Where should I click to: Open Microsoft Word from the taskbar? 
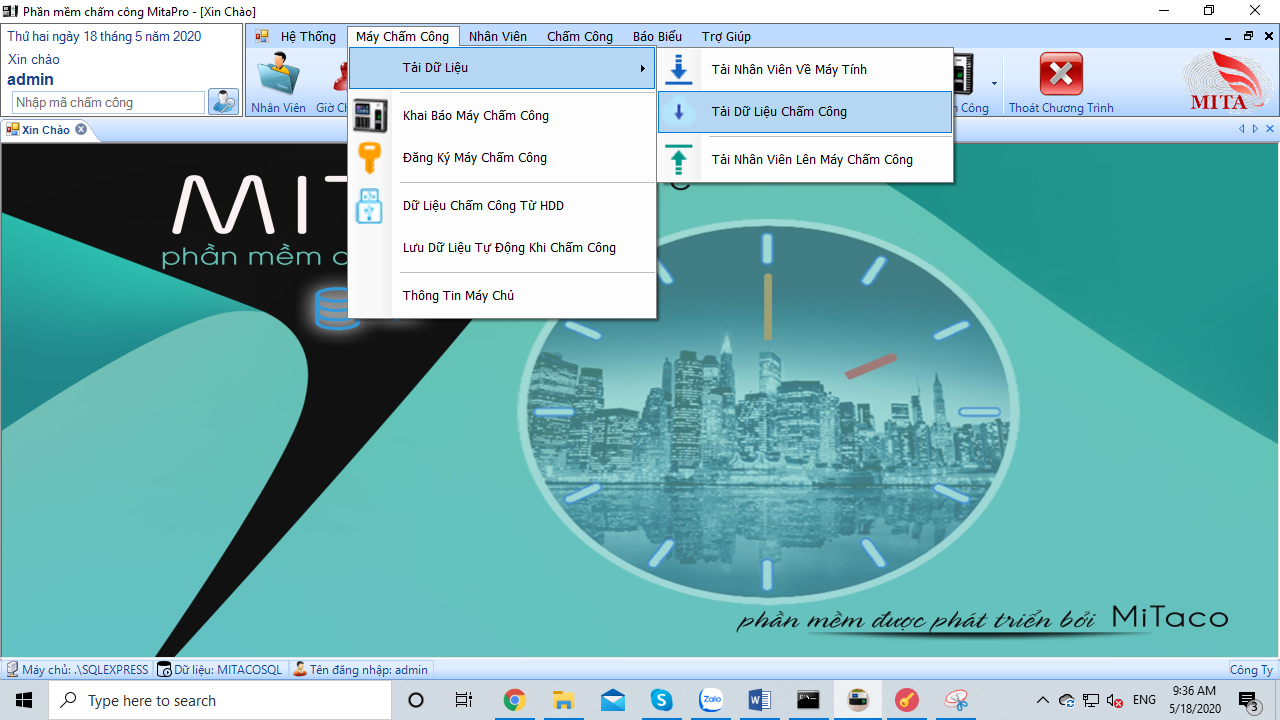coord(759,700)
